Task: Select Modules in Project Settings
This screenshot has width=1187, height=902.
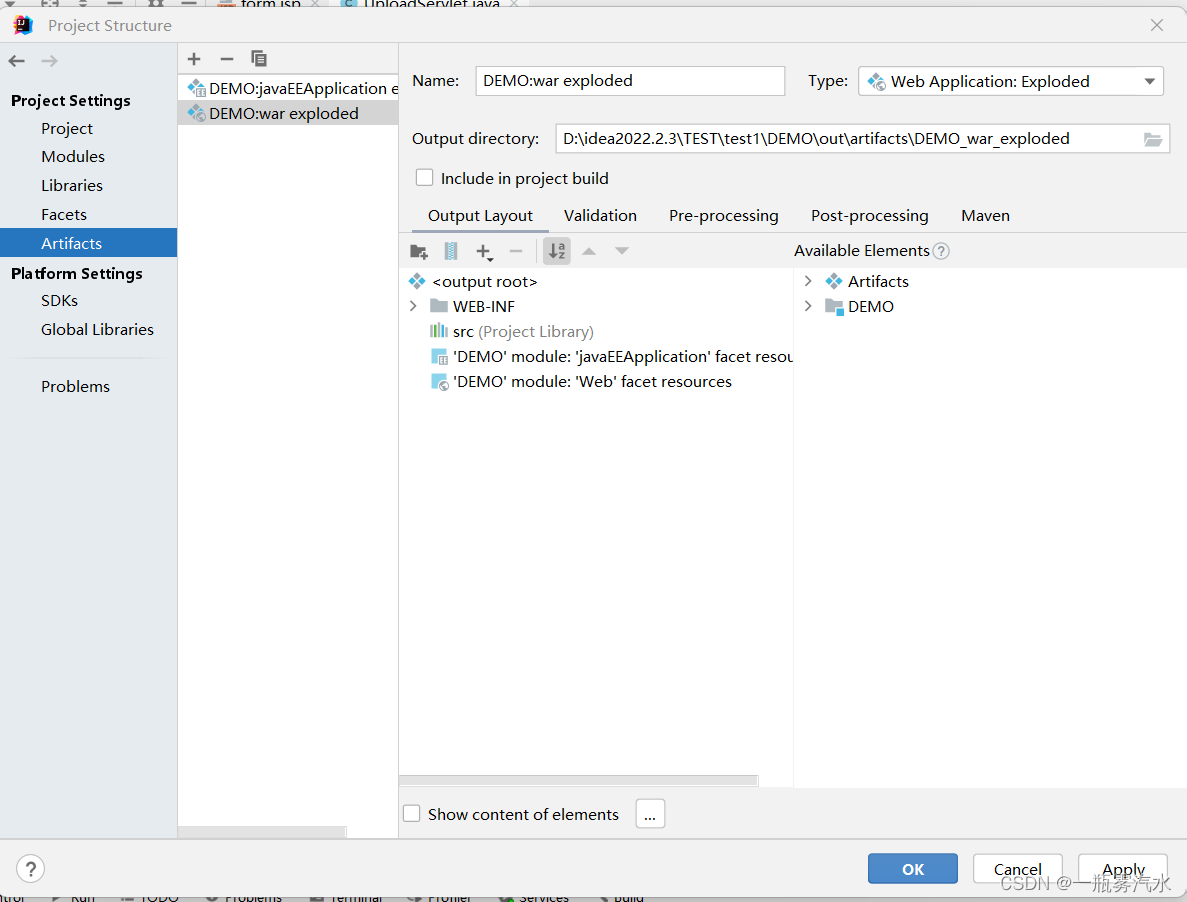Action: pos(73,157)
